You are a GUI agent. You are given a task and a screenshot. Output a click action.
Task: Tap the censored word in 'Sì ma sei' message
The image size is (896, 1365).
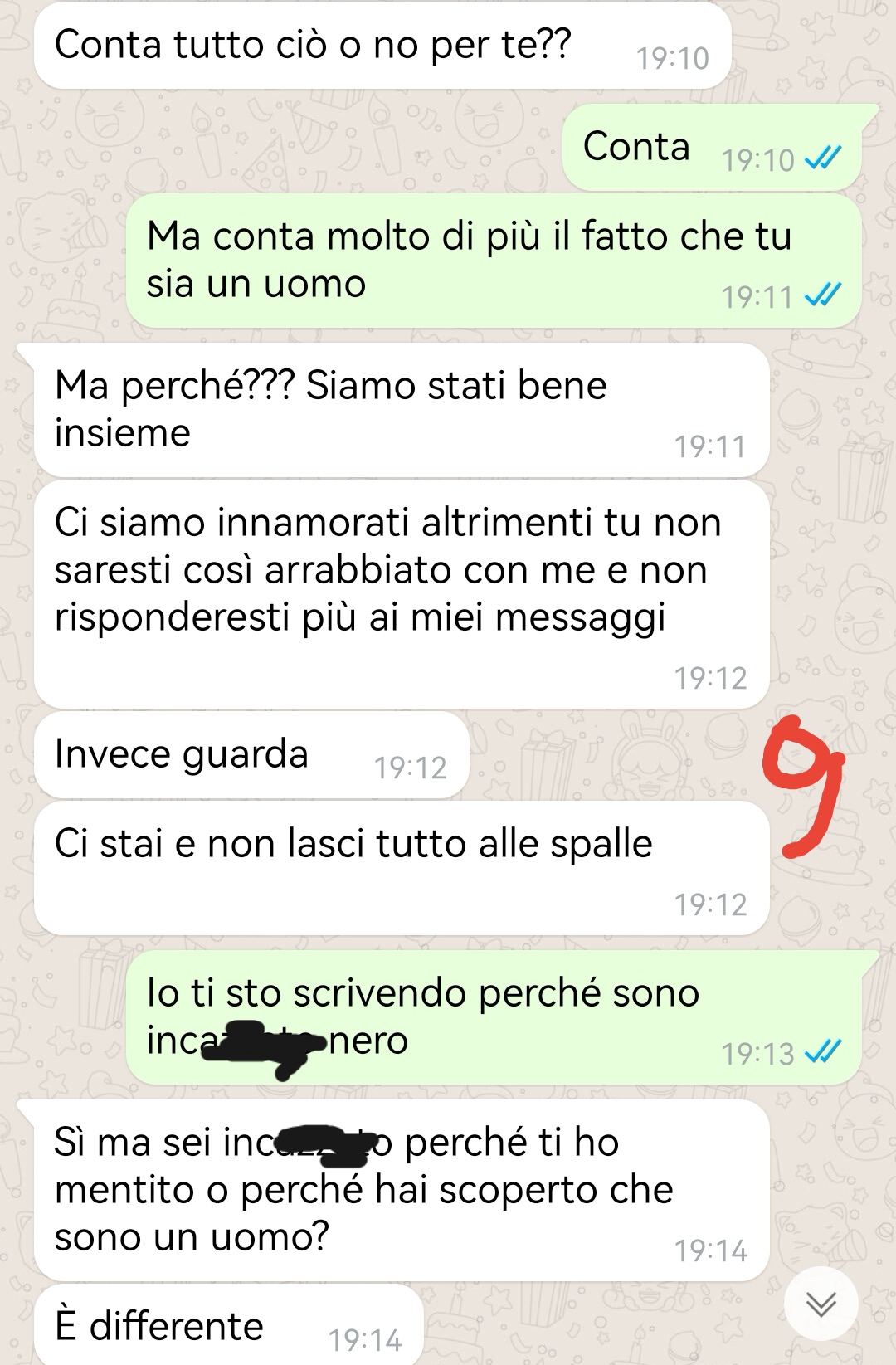[322, 1144]
